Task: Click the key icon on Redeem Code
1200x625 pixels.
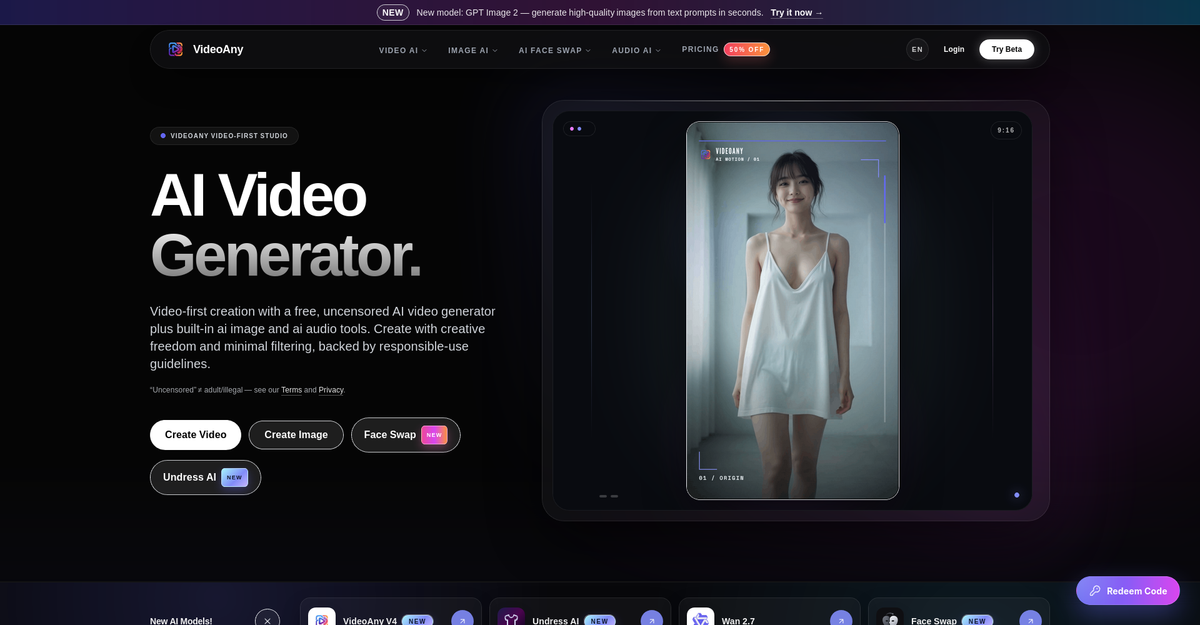Action: [x=1095, y=591]
